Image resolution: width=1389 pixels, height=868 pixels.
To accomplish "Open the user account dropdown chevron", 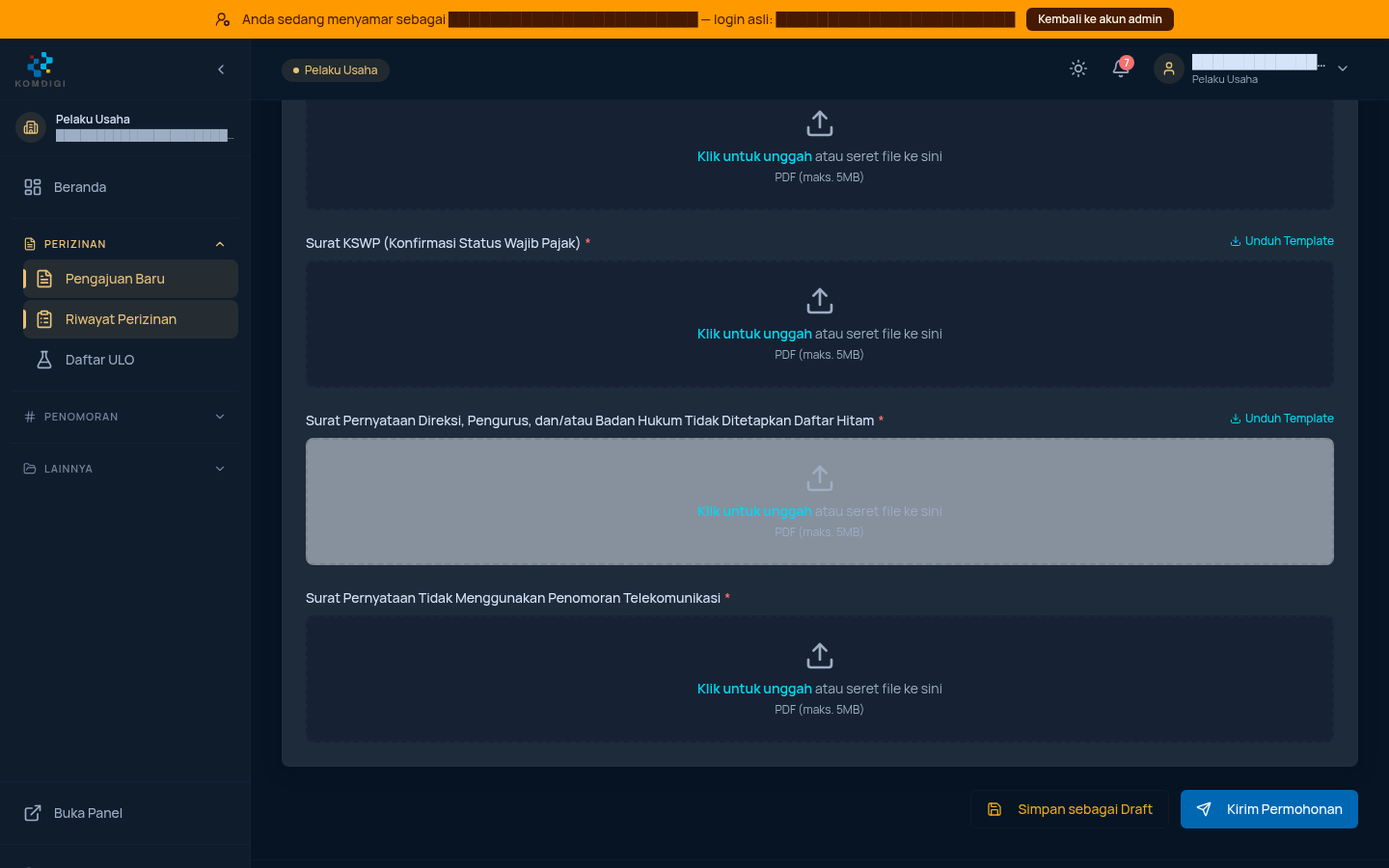I will [x=1343, y=68].
